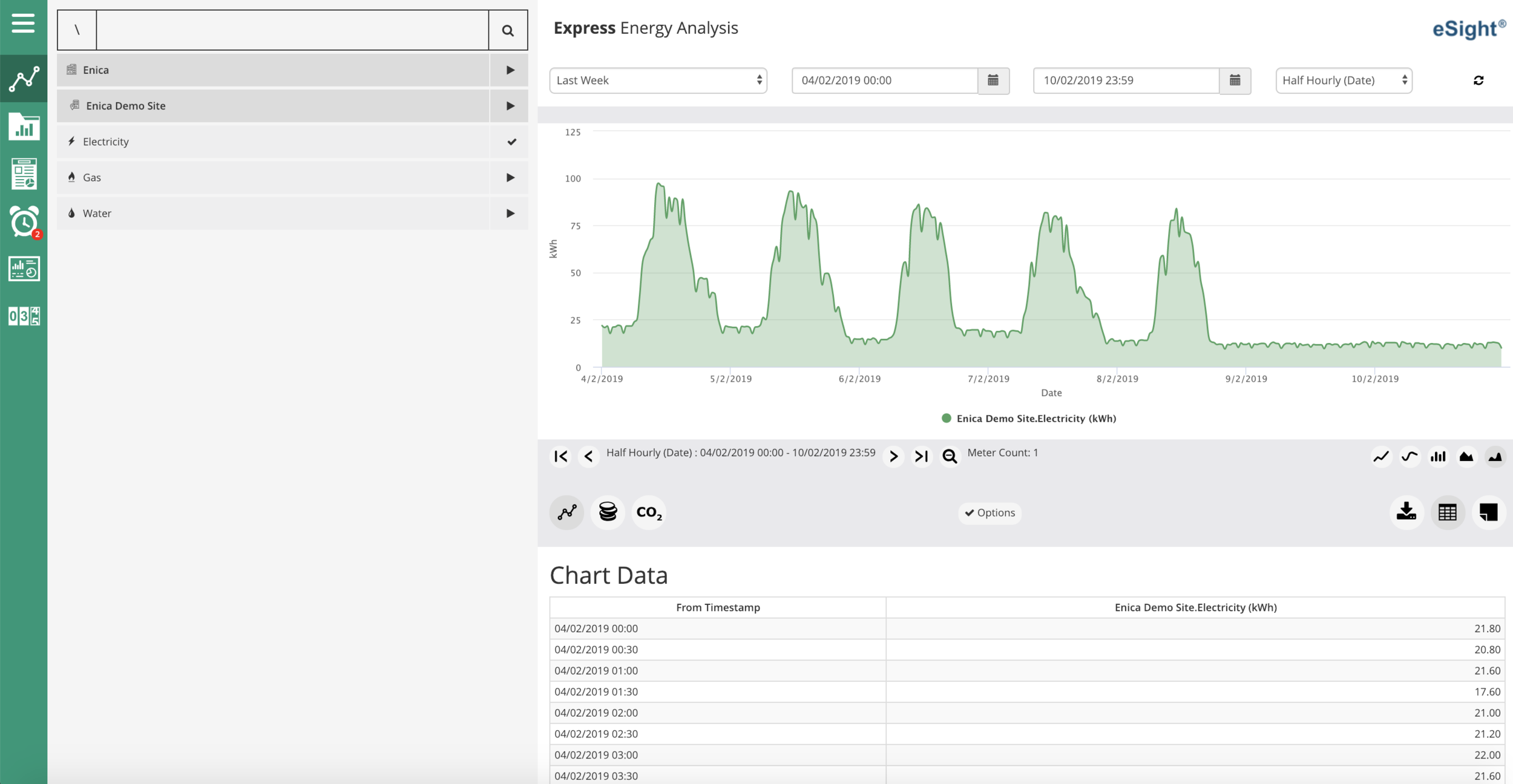The height and width of the screenshot is (784, 1513).
Task: Open the Last Week period dropdown
Action: click(658, 80)
